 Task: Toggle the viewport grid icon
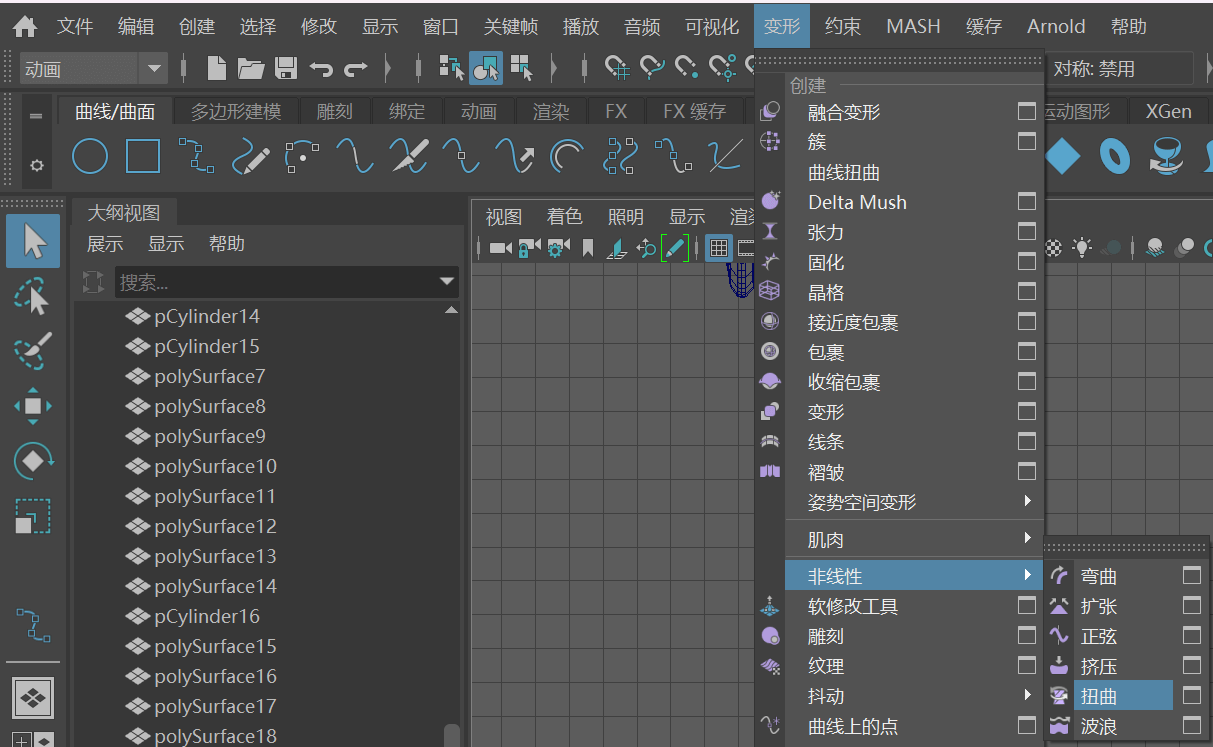tap(718, 247)
